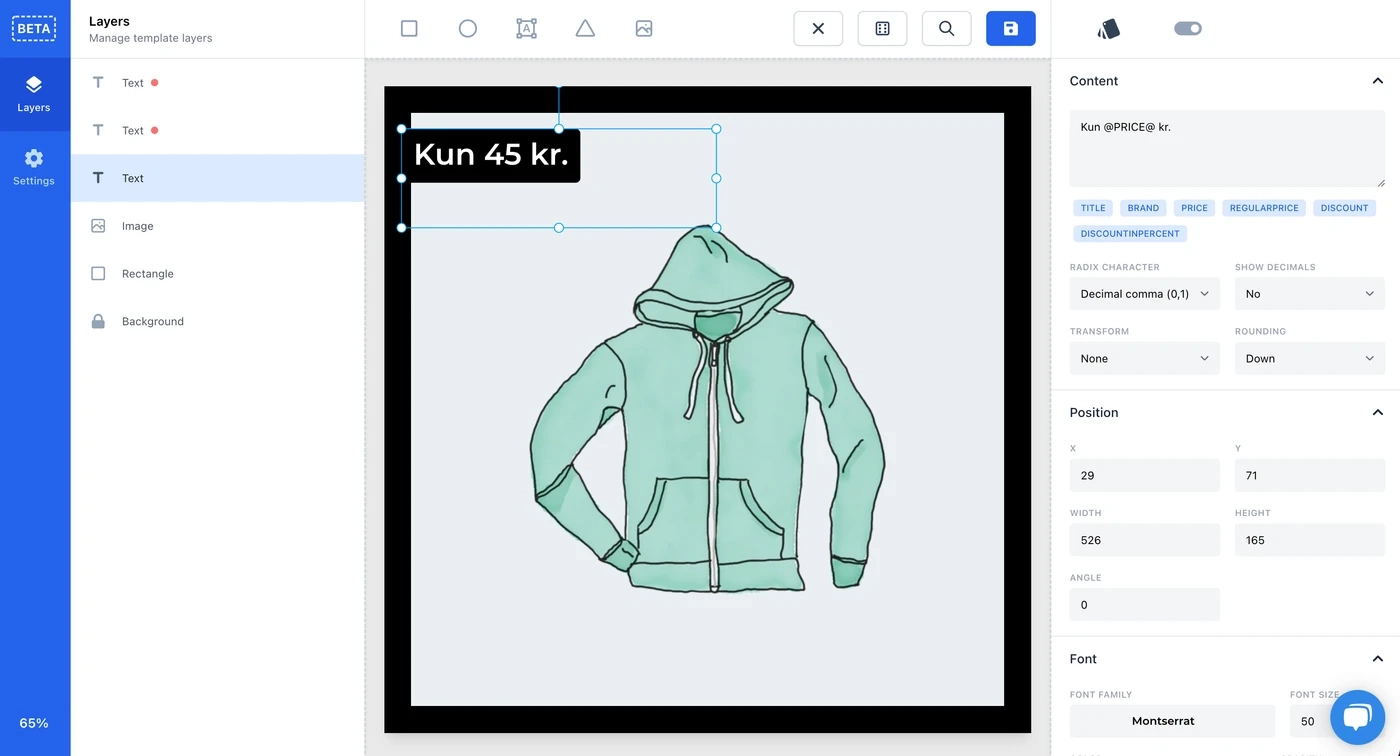Select the Image layer

[217, 226]
